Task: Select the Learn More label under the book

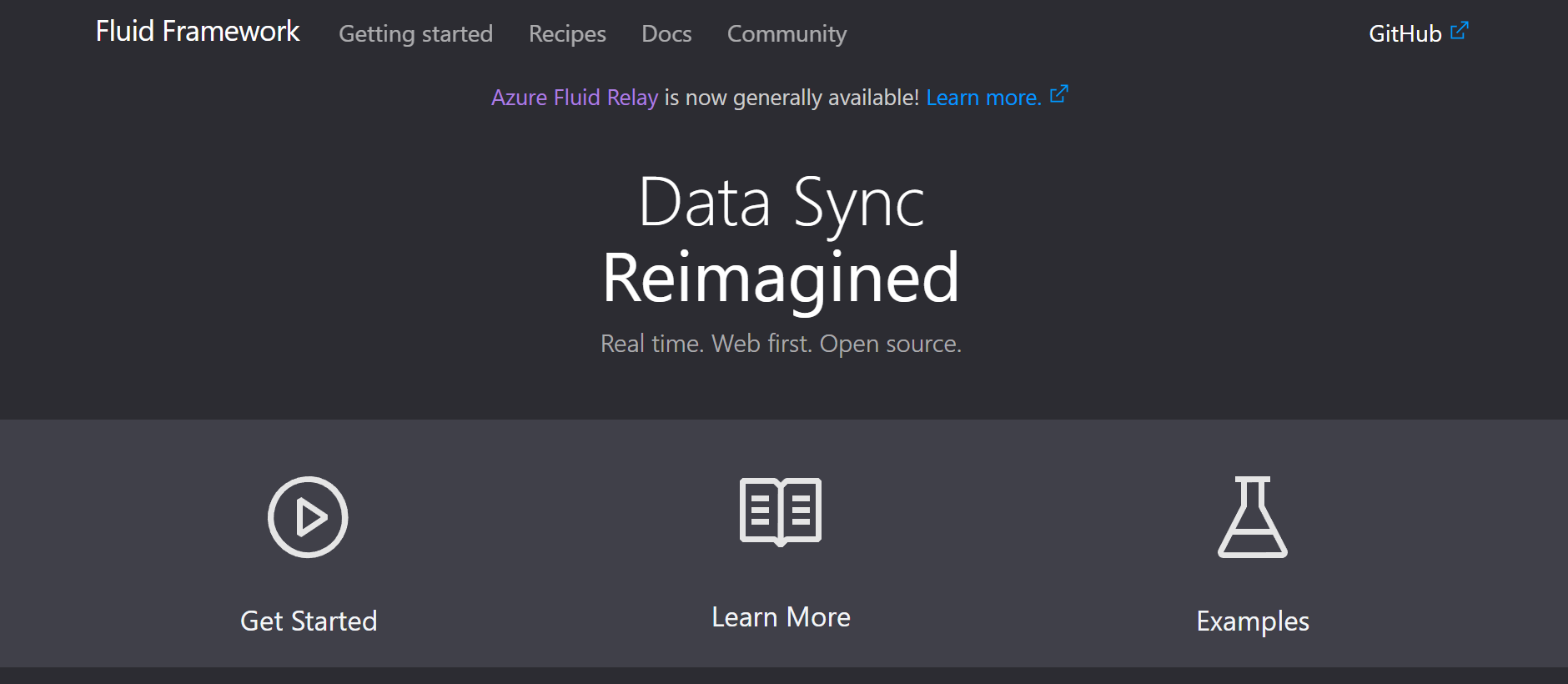Action: pyautogui.click(x=781, y=616)
